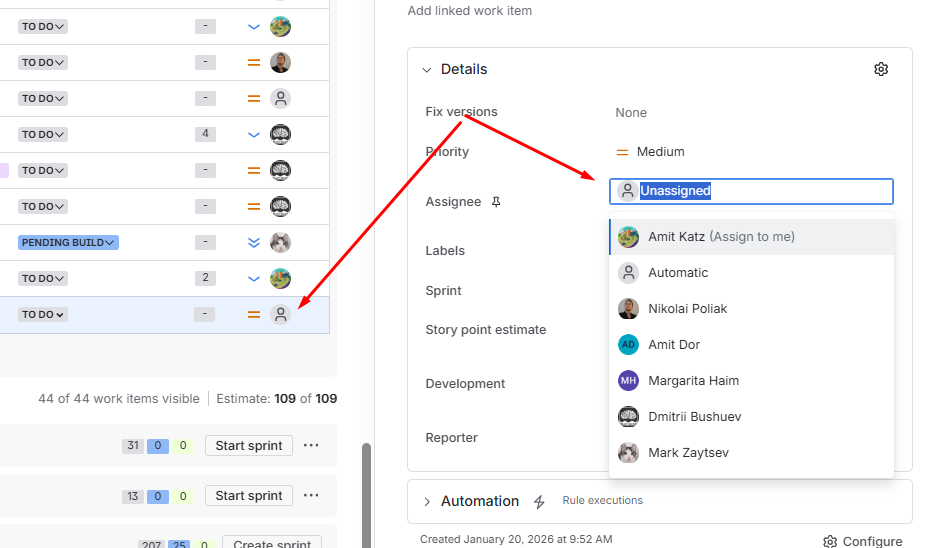Click the gear icon next to Configure
Viewport: 926px width, 548px height.
(x=830, y=542)
